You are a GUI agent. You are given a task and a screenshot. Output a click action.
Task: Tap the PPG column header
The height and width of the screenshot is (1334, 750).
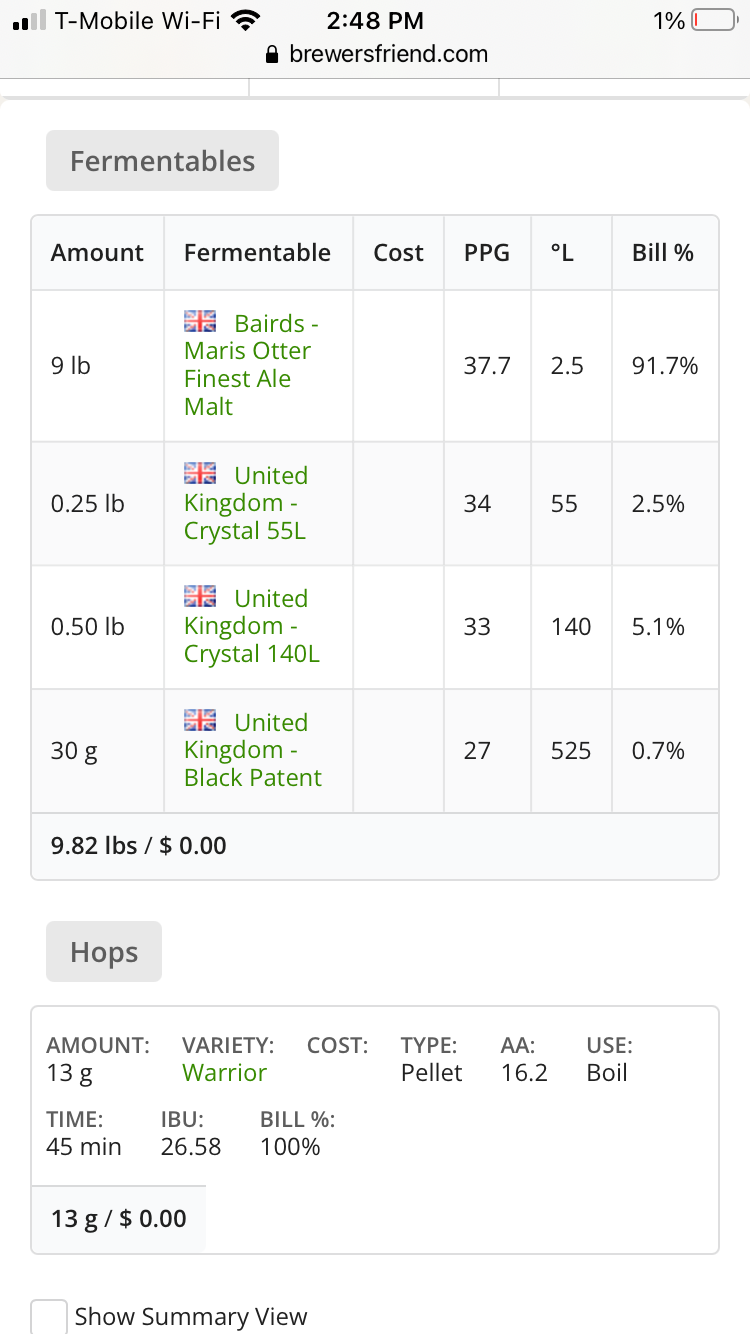pos(487,253)
